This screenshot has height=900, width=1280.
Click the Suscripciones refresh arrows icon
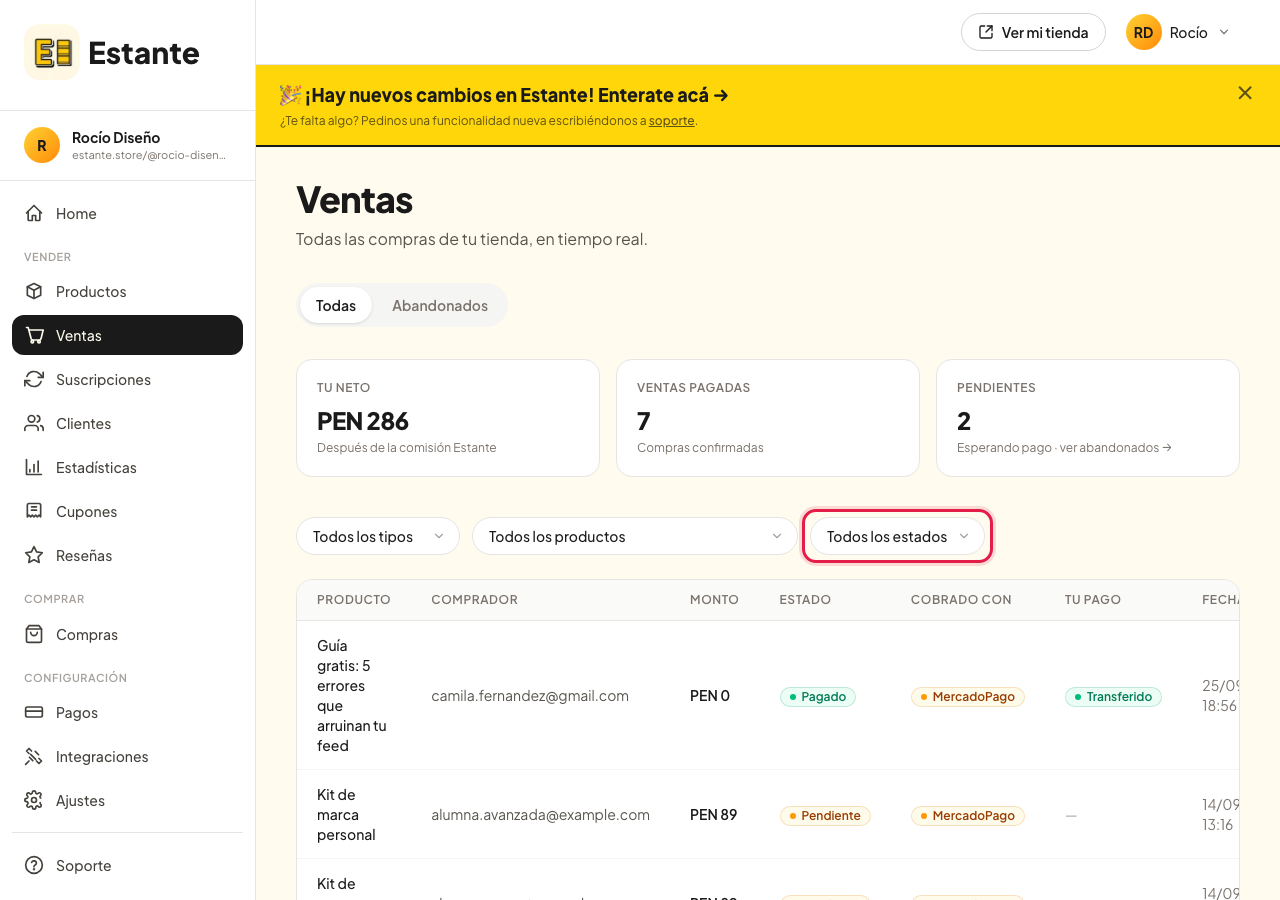[34, 379]
